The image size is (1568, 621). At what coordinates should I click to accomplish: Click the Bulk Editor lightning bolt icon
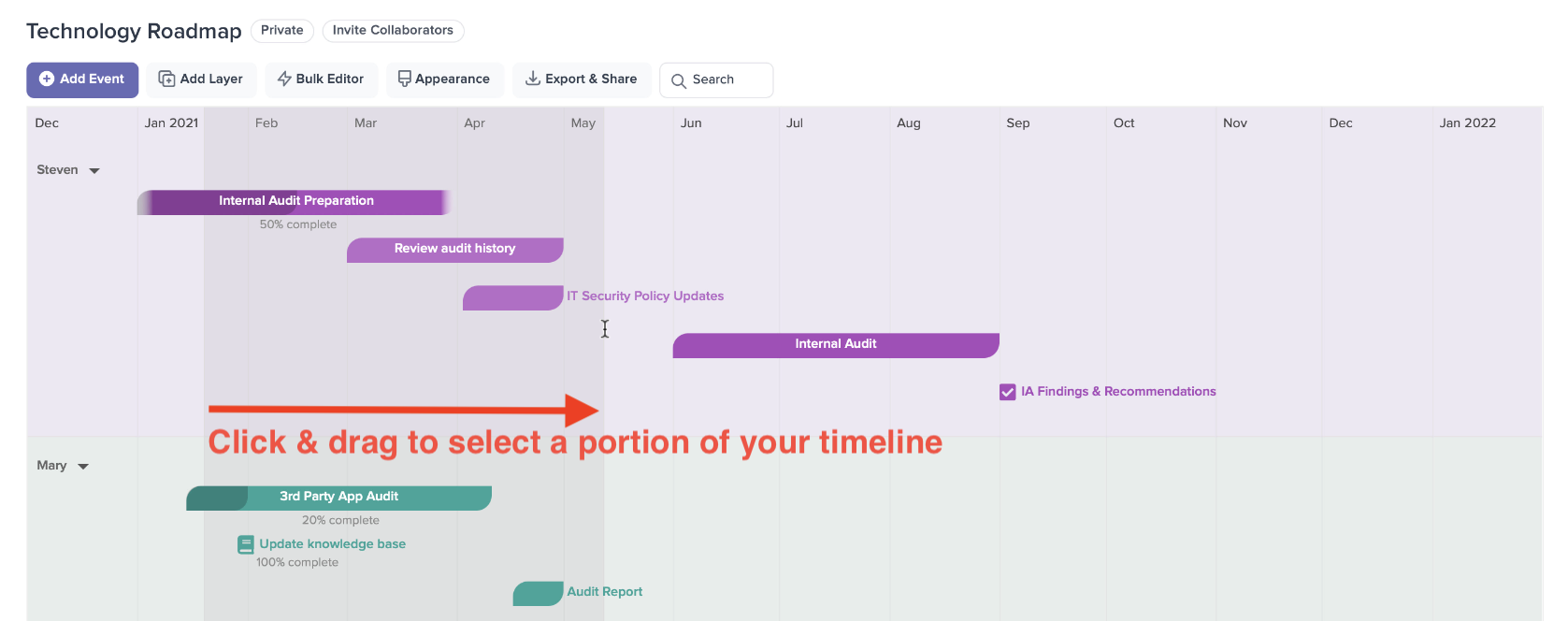click(284, 79)
